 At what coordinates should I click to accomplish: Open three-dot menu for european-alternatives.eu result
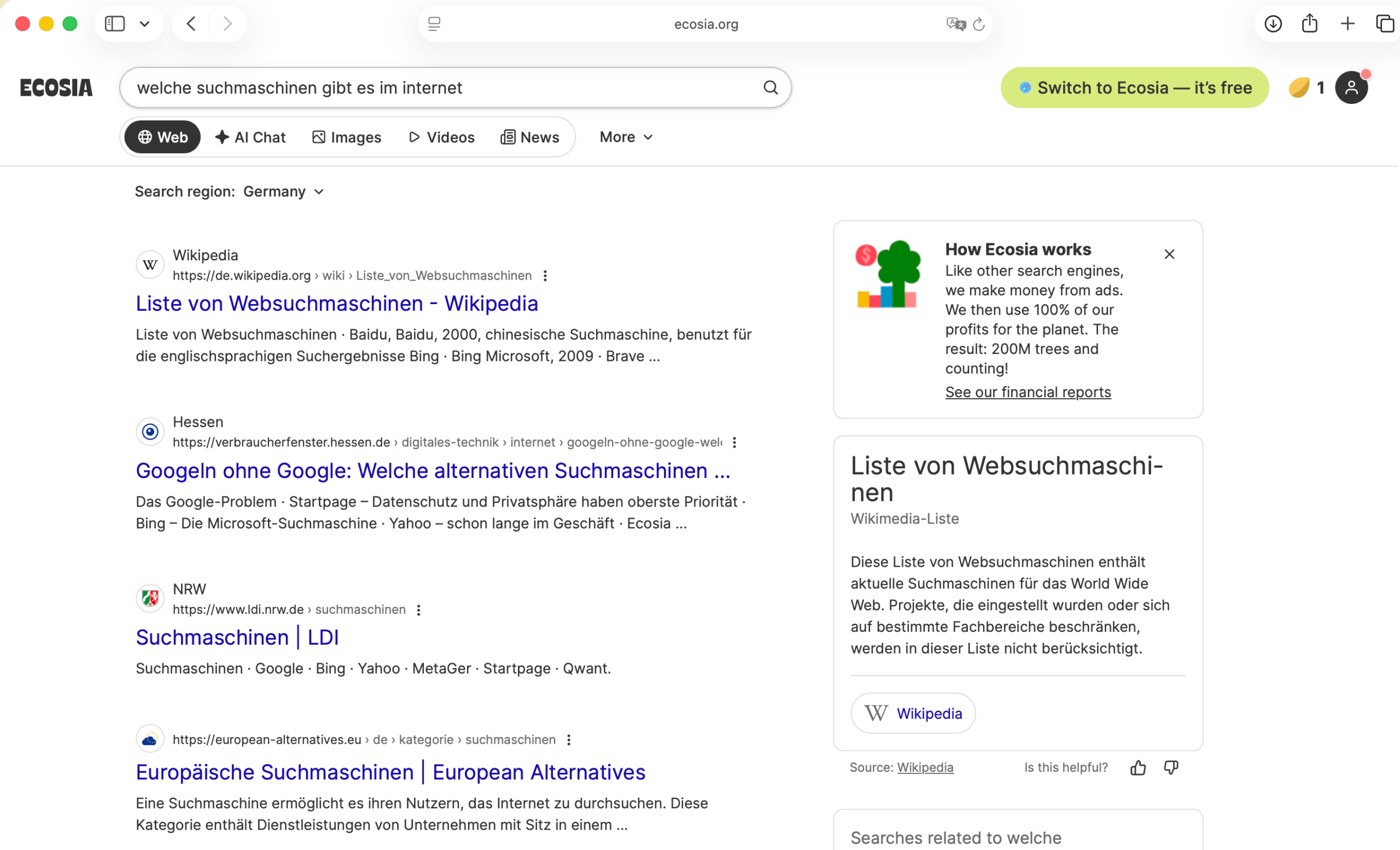[569, 740]
